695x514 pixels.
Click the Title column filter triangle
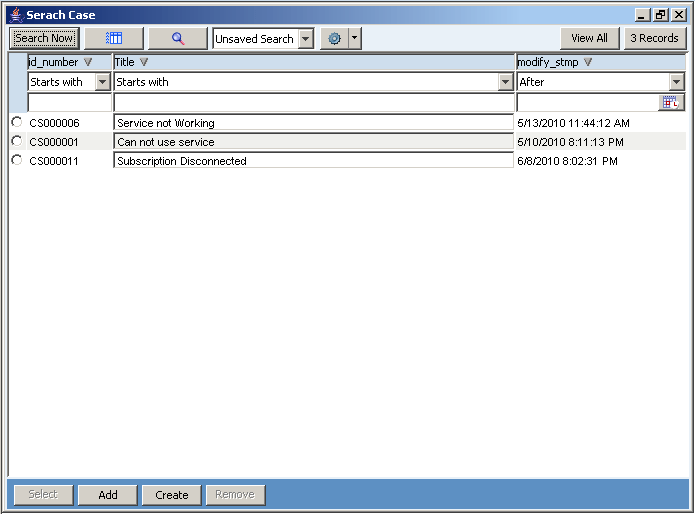click(144, 62)
